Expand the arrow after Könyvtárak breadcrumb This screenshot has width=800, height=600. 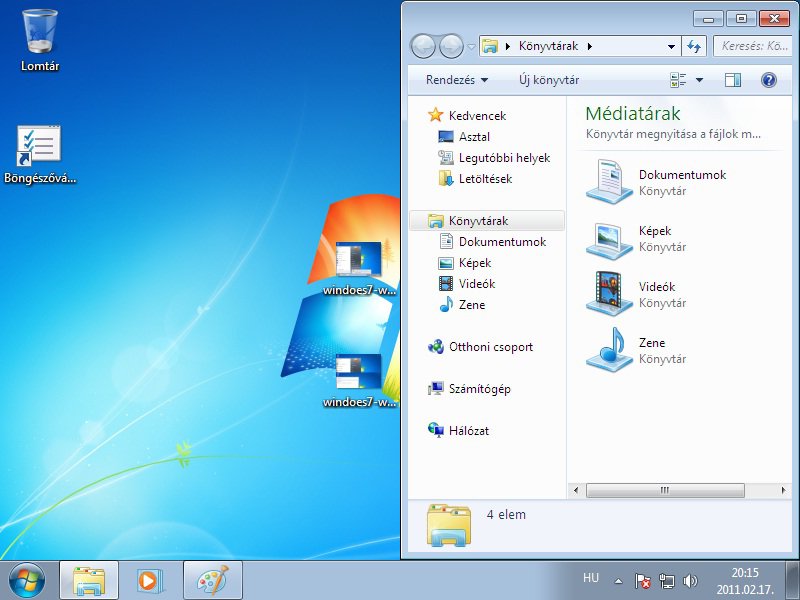[590, 46]
